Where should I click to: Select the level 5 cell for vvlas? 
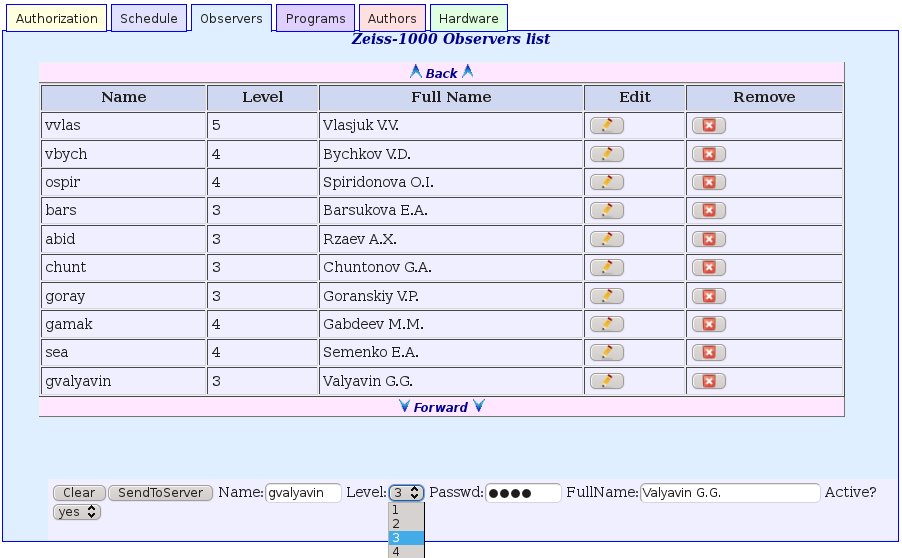(x=262, y=125)
